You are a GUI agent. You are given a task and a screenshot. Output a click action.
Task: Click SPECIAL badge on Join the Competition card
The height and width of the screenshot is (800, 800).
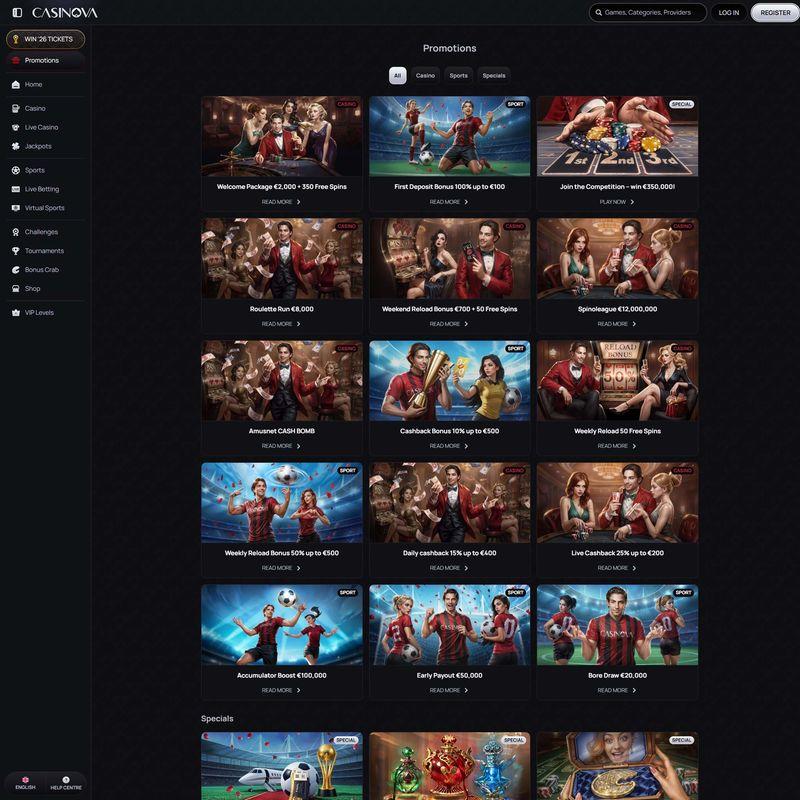[x=682, y=104]
